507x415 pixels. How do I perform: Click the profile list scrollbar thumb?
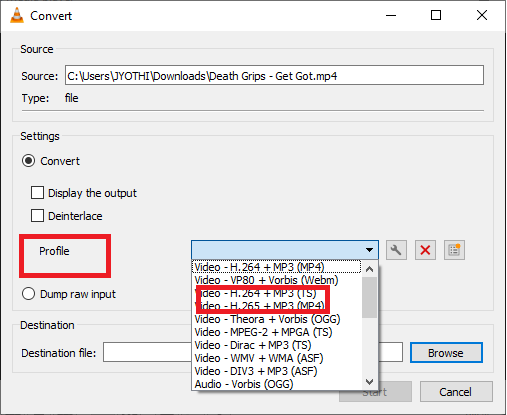[x=369, y=297]
